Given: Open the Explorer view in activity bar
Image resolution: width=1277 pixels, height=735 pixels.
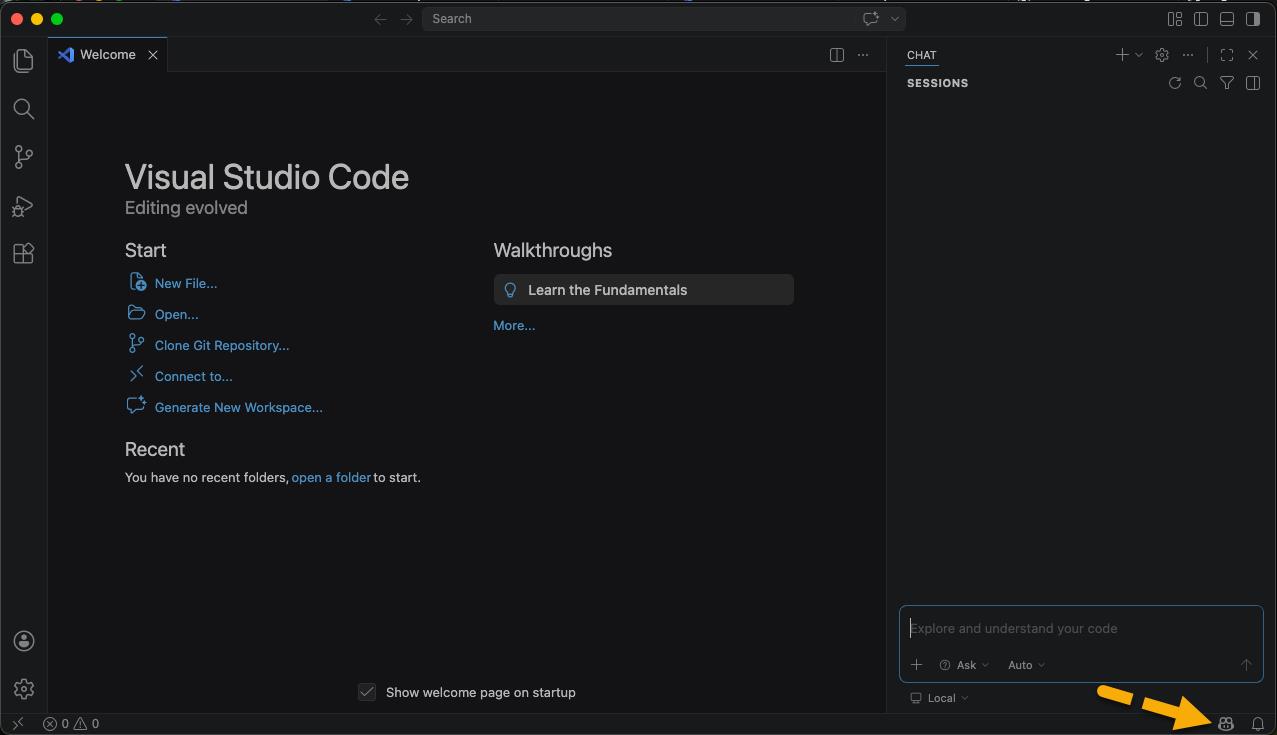Looking at the screenshot, I should (x=24, y=61).
